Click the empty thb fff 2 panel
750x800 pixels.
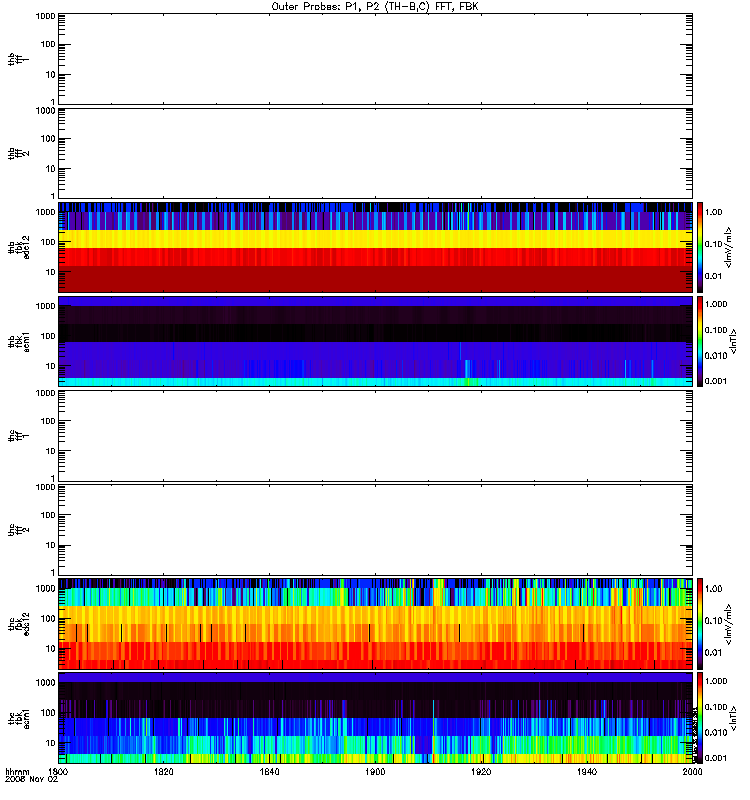(375, 153)
